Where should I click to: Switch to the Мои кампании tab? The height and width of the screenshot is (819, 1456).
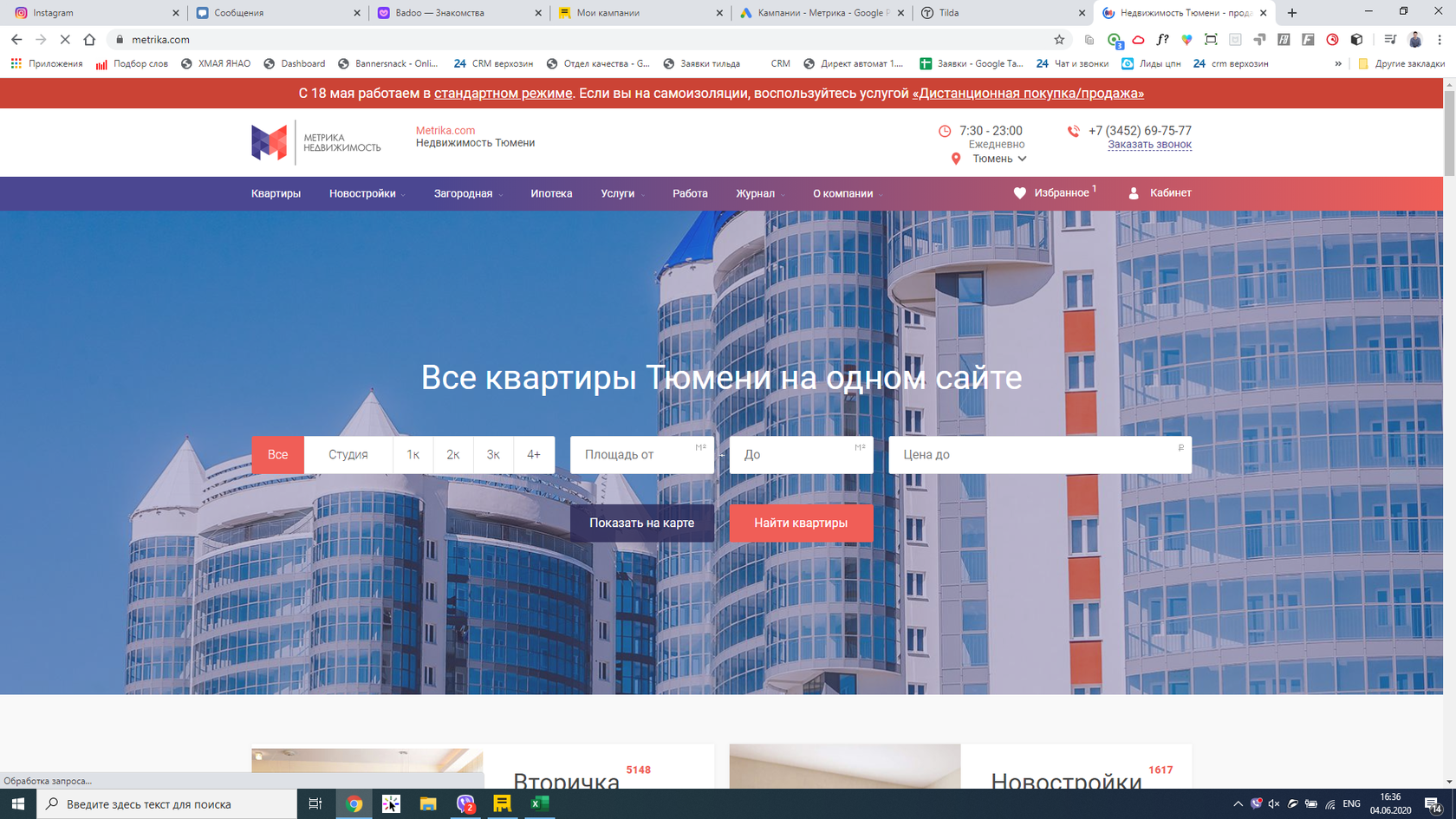pyautogui.click(x=640, y=13)
